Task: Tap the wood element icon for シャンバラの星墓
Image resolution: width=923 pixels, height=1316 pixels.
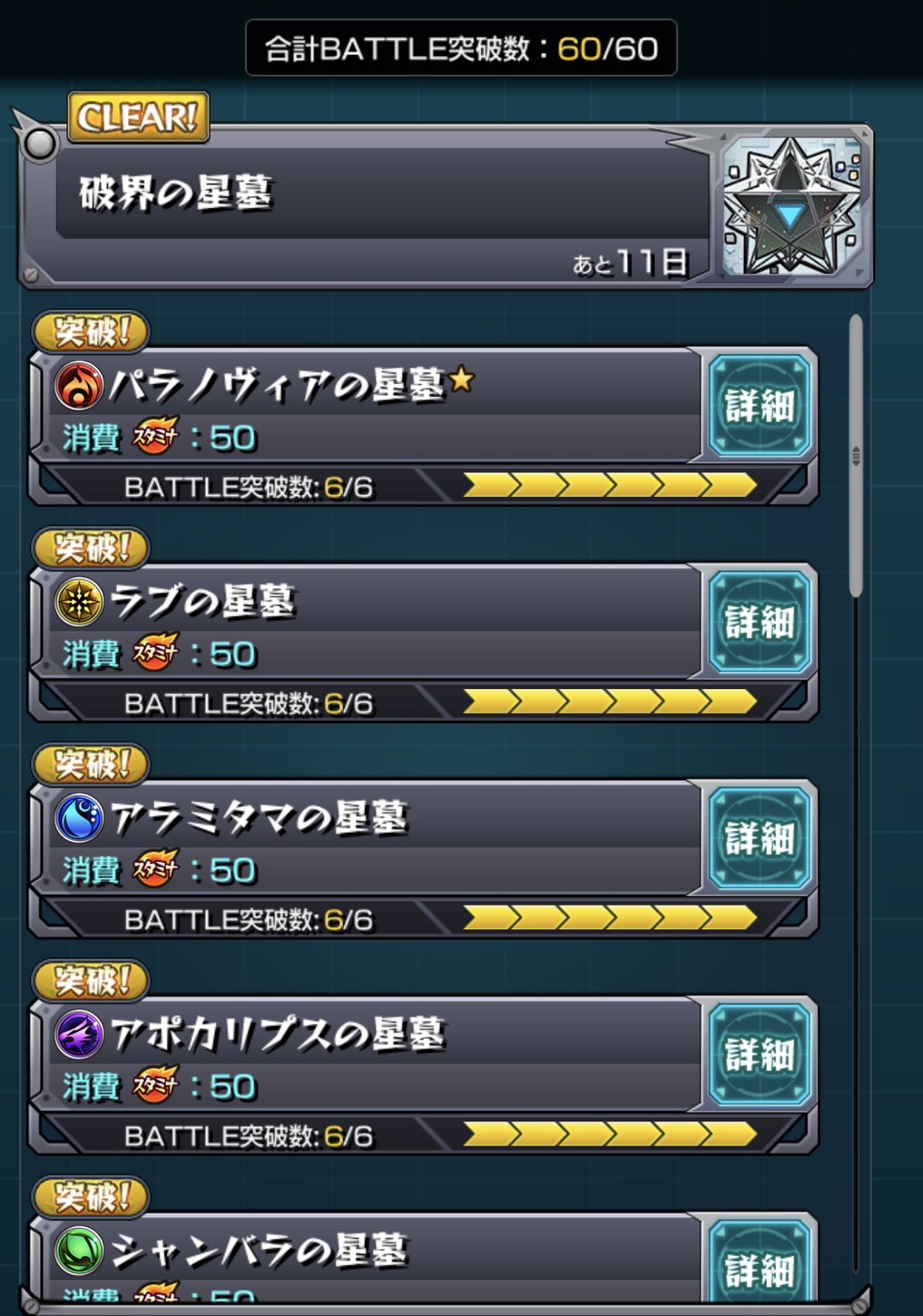Action: coord(79,1250)
